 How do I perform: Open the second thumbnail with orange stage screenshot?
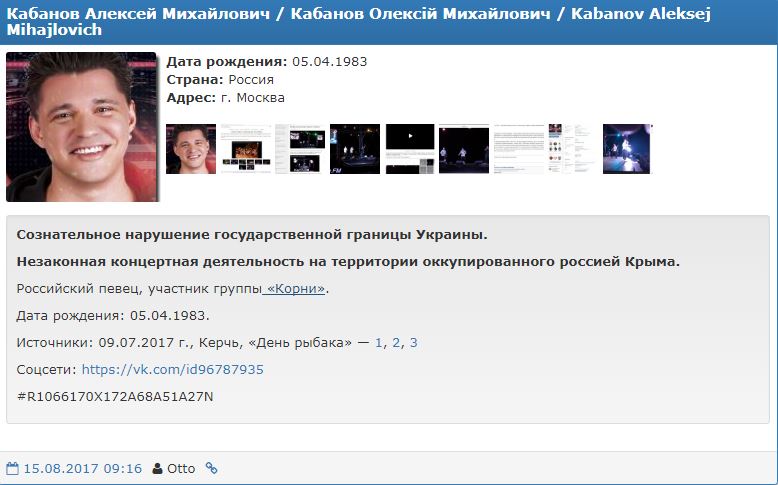(x=246, y=149)
